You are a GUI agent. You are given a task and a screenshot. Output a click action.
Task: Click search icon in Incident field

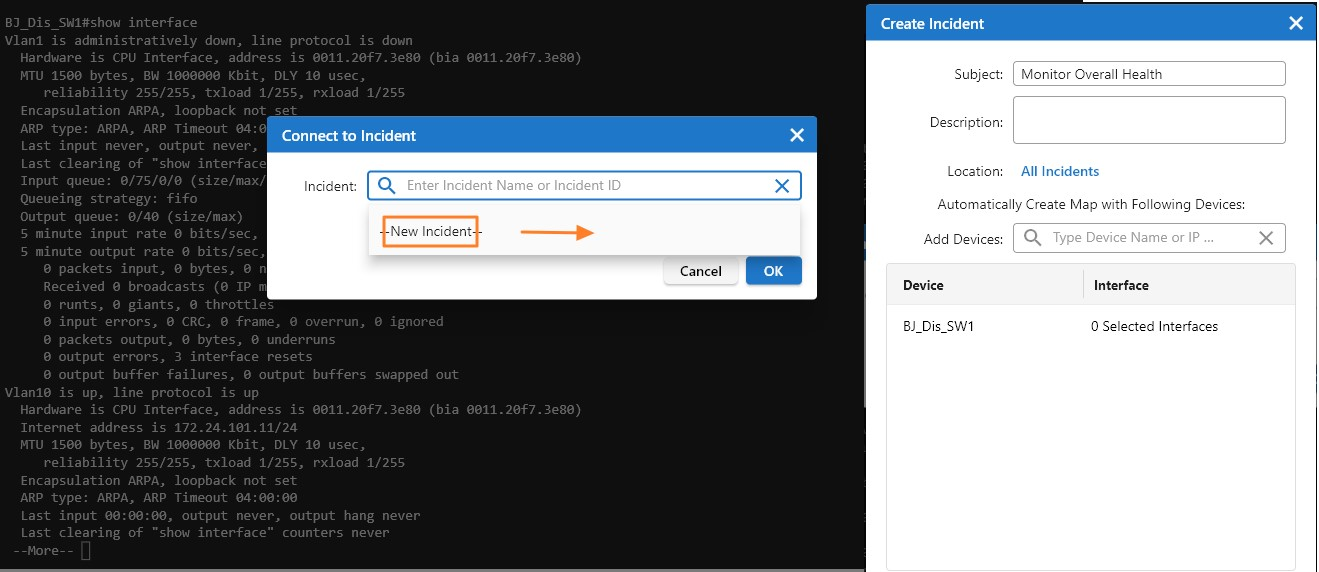(387, 186)
